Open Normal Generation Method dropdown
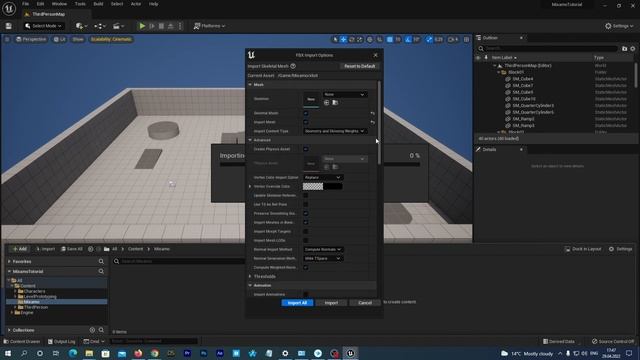The image size is (640, 360). pyautogui.click(x=322, y=258)
